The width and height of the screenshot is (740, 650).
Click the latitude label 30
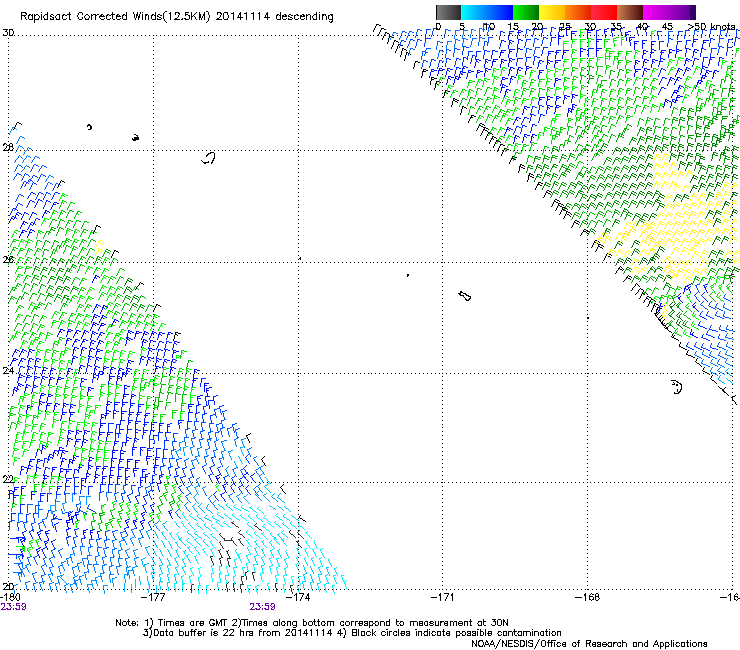pos(8,33)
